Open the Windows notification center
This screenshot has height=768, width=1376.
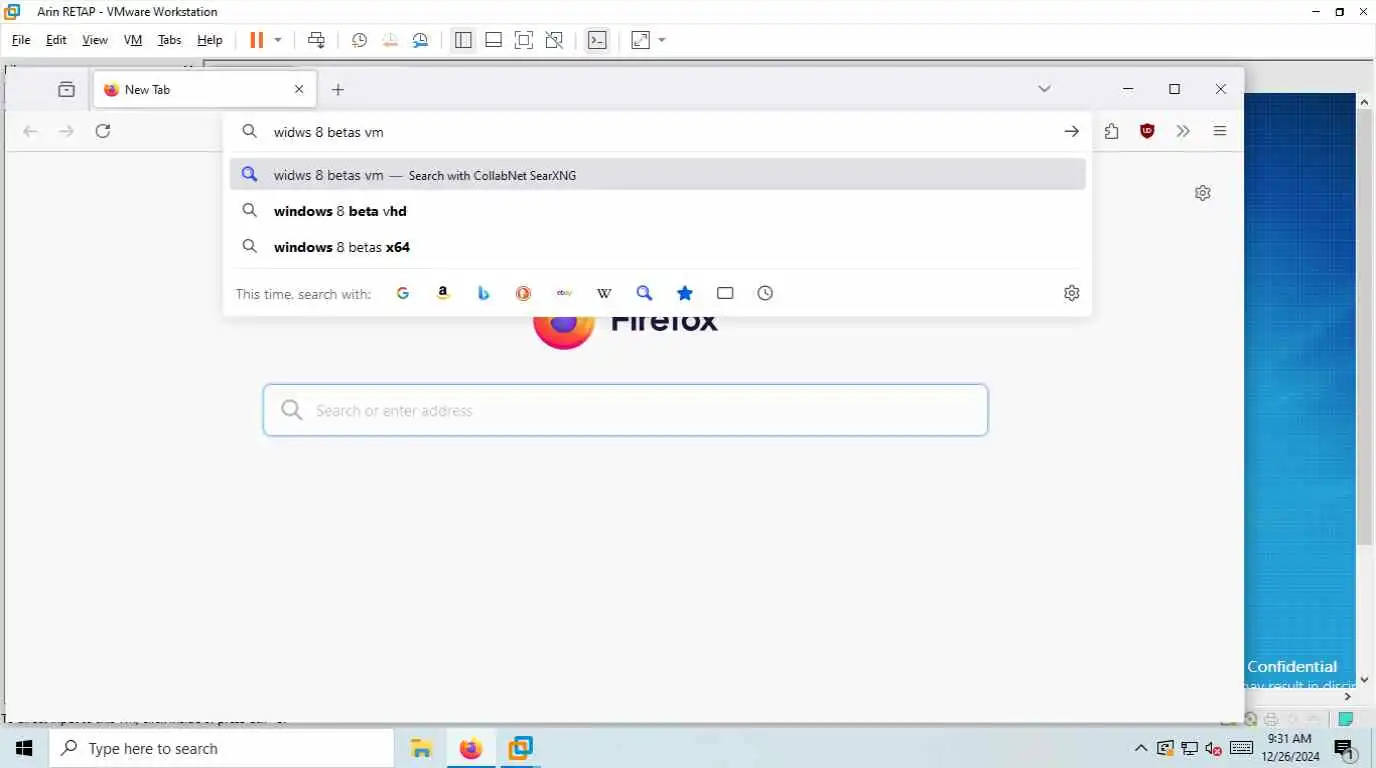[1344, 748]
